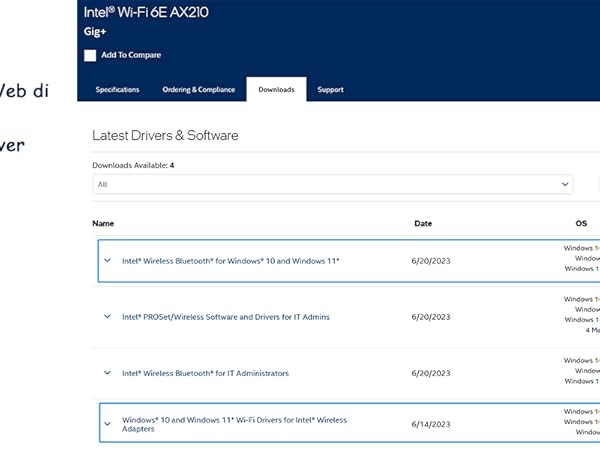
Task: Click the 6/14/2023 date in Wi-Fi Drivers row
Action: tap(431, 424)
